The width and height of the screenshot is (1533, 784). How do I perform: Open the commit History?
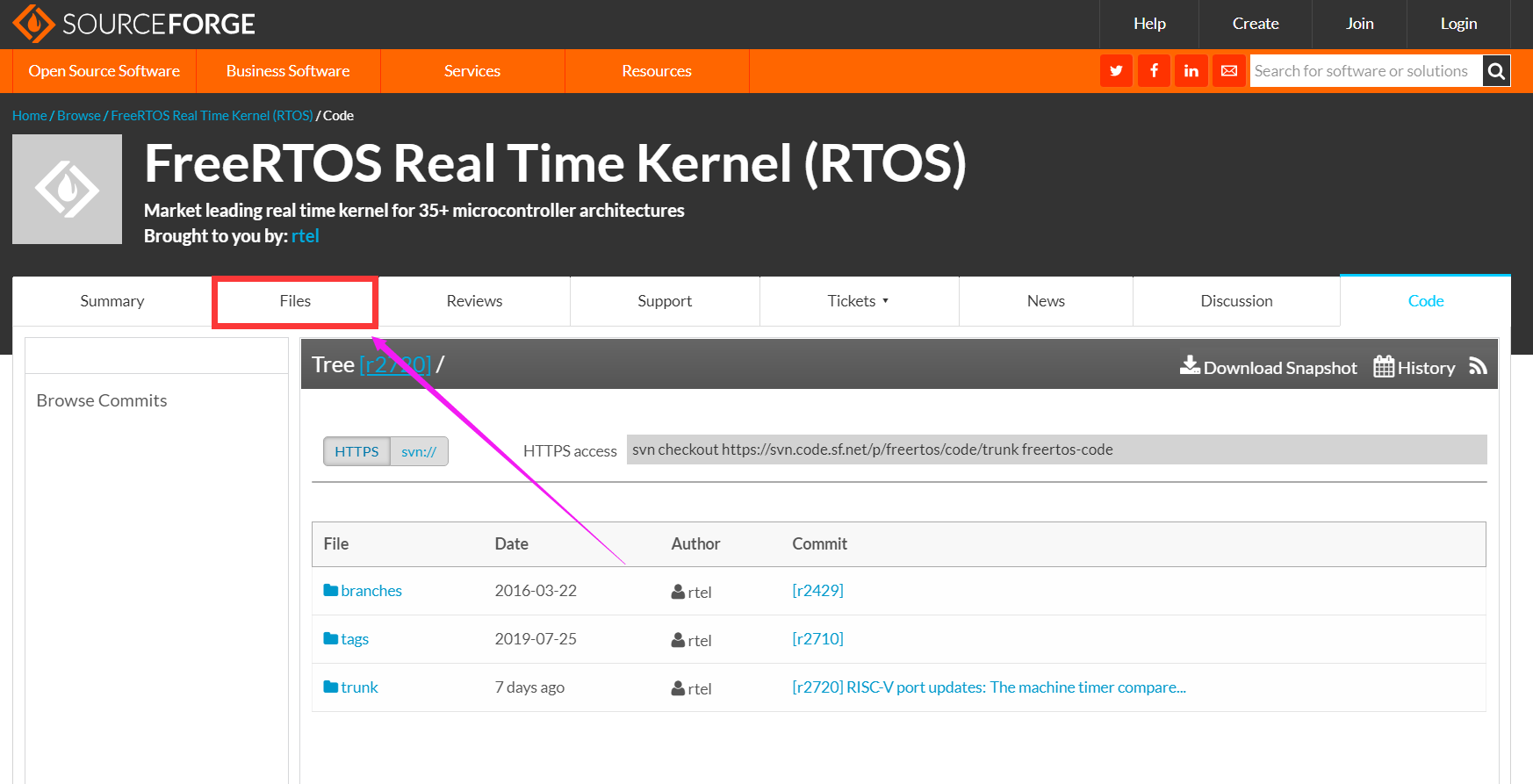[x=1414, y=367]
